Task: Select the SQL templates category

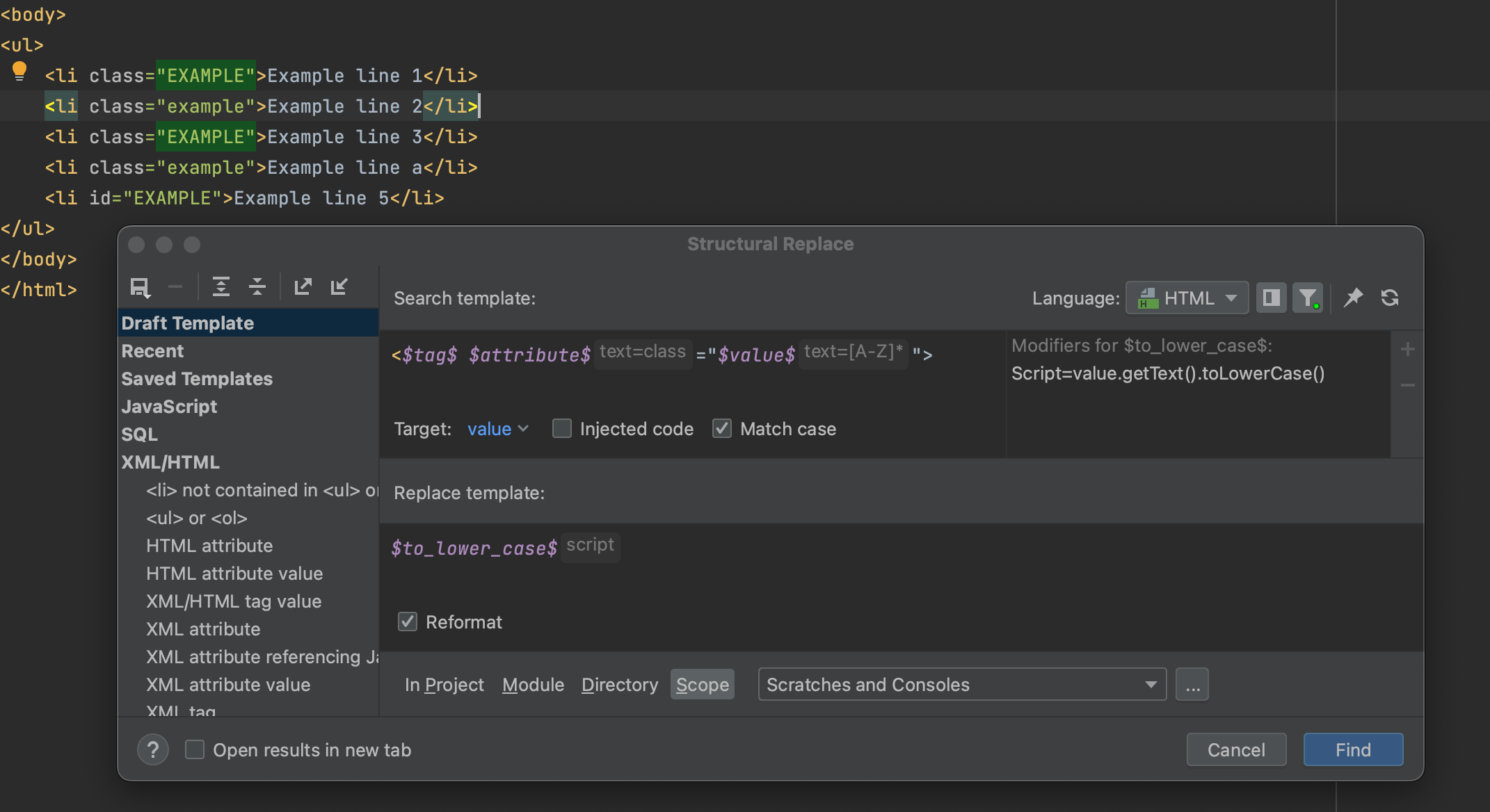Action: click(x=248, y=435)
